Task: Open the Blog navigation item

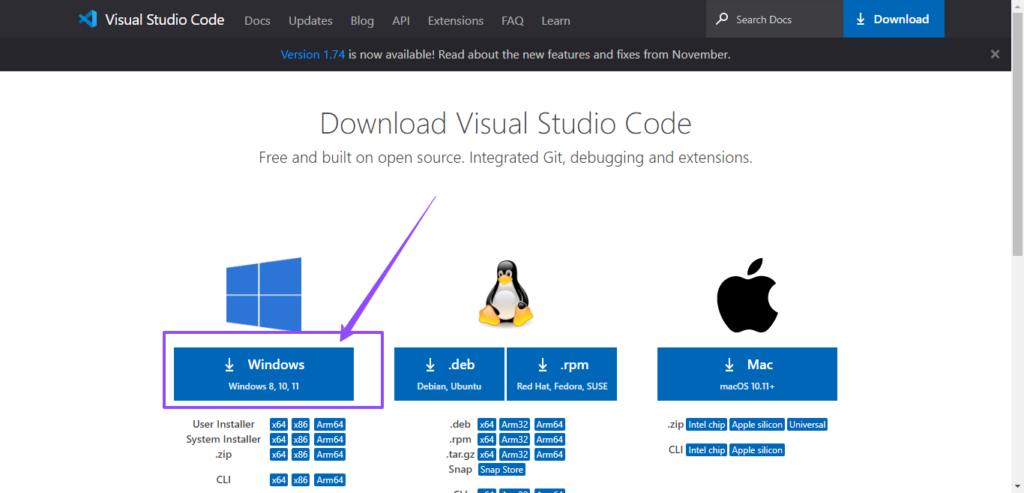Action: coord(362,20)
